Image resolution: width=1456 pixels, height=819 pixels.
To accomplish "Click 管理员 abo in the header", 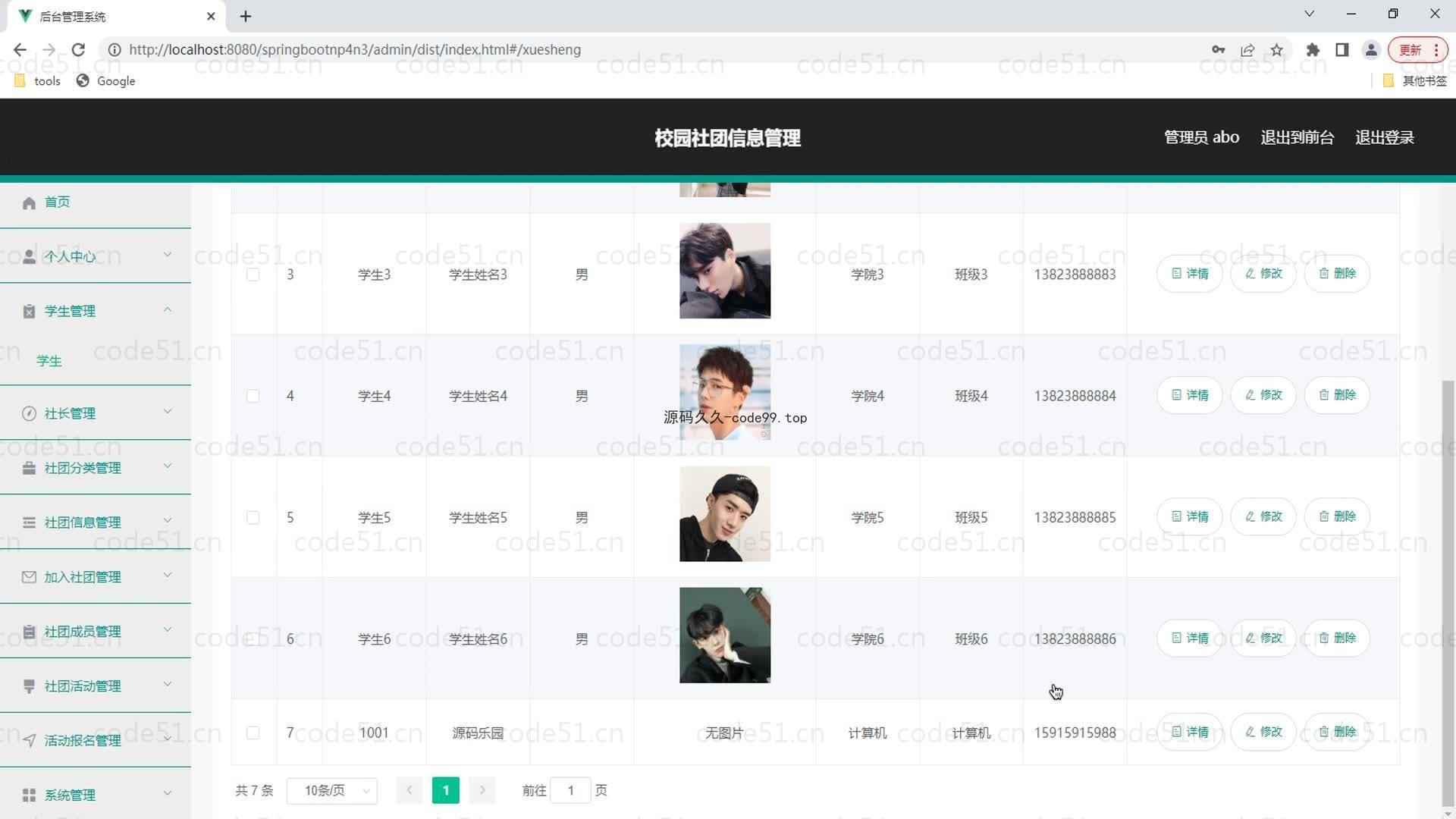I will tap(1201, 138).
